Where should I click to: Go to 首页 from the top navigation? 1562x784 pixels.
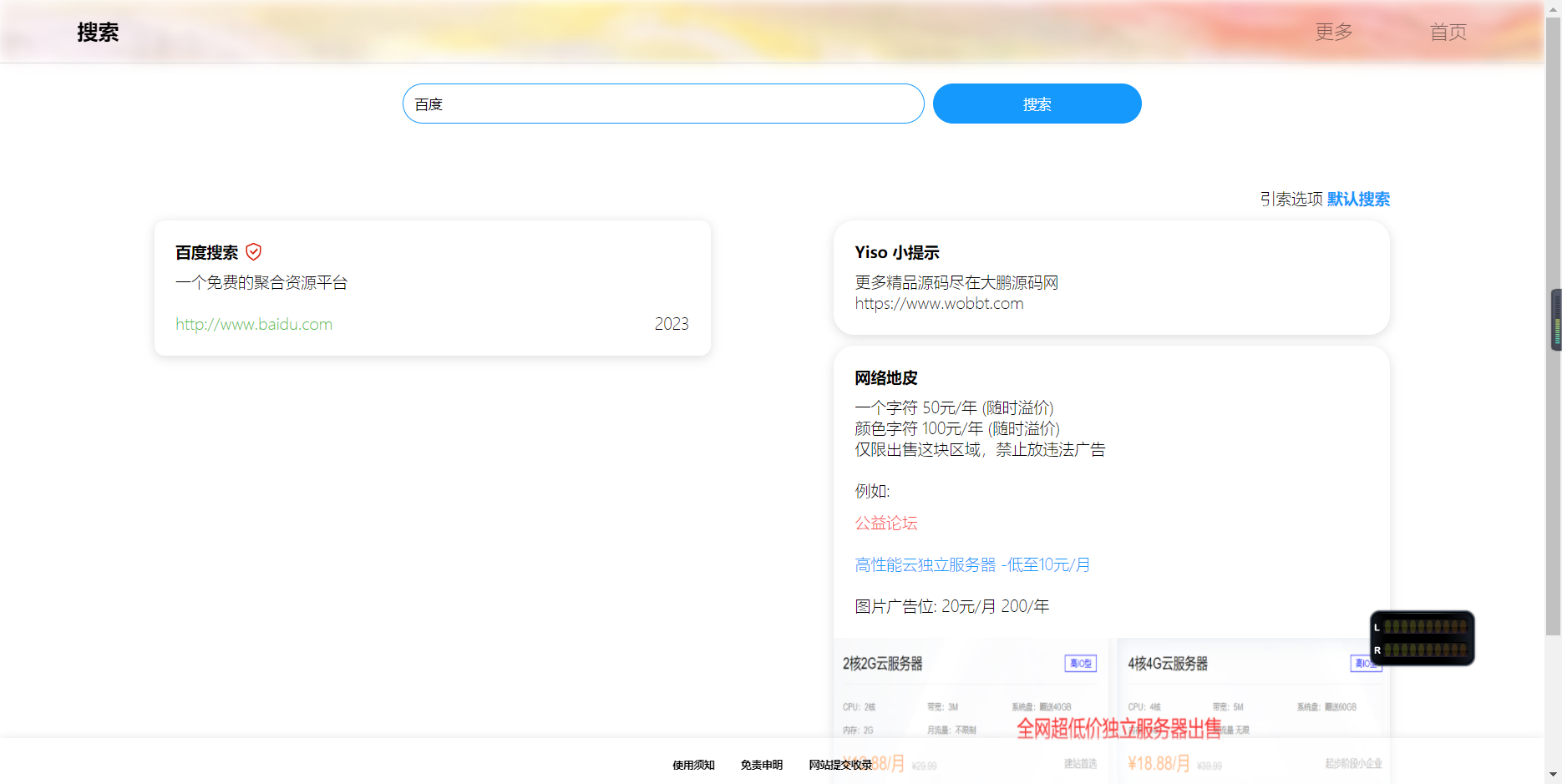tap(1448, 32)
